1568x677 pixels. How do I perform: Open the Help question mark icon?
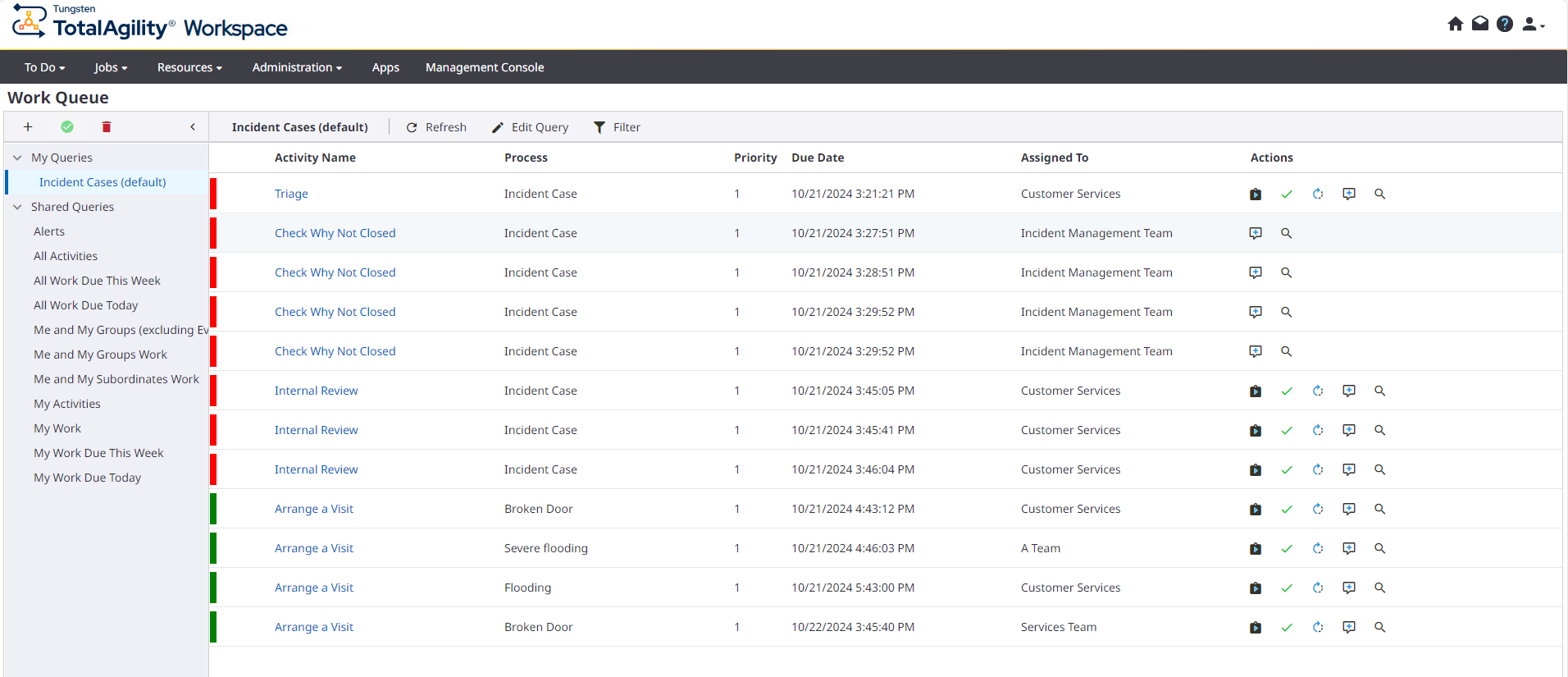(x=1505, y=24)
